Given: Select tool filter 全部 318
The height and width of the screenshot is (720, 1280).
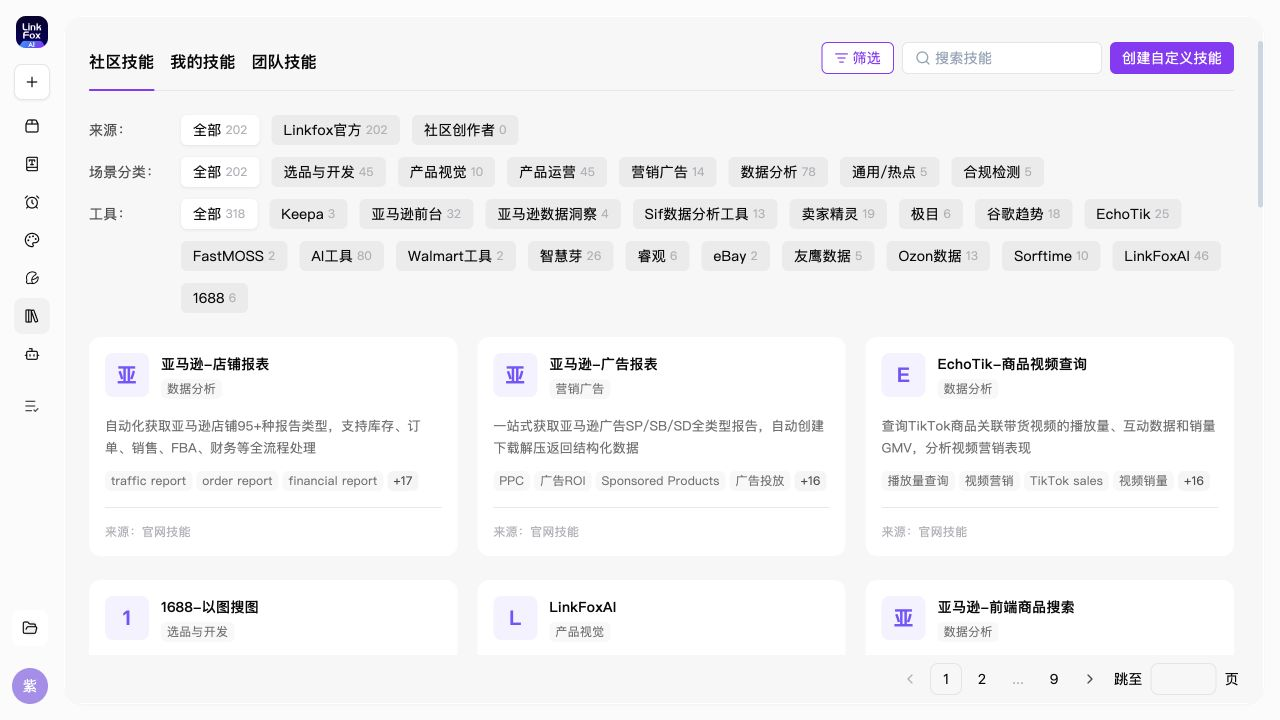Looking at the screenshot, I should tap(219, 214).
